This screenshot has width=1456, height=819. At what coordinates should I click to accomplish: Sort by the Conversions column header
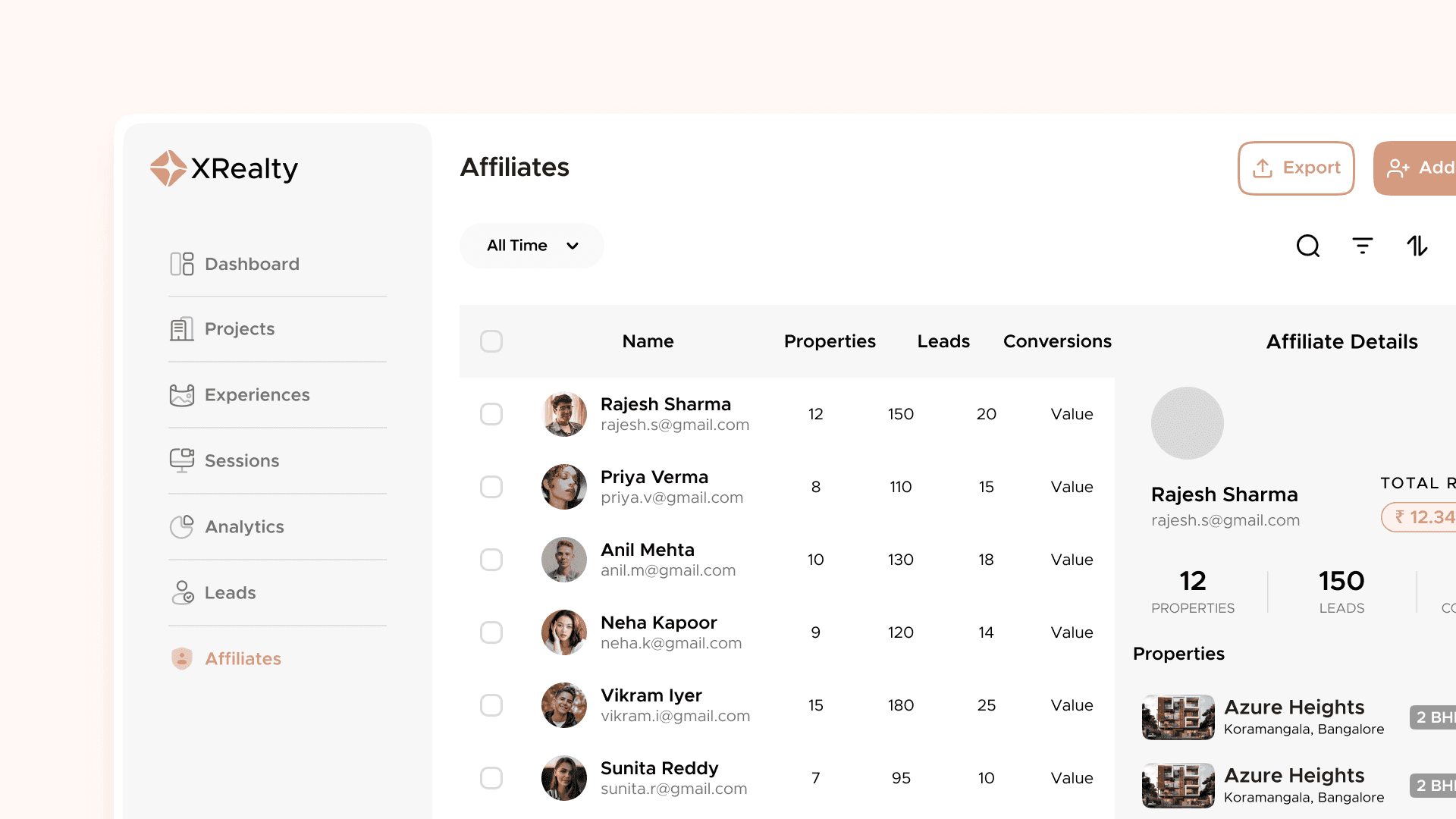pos(1057,341)
